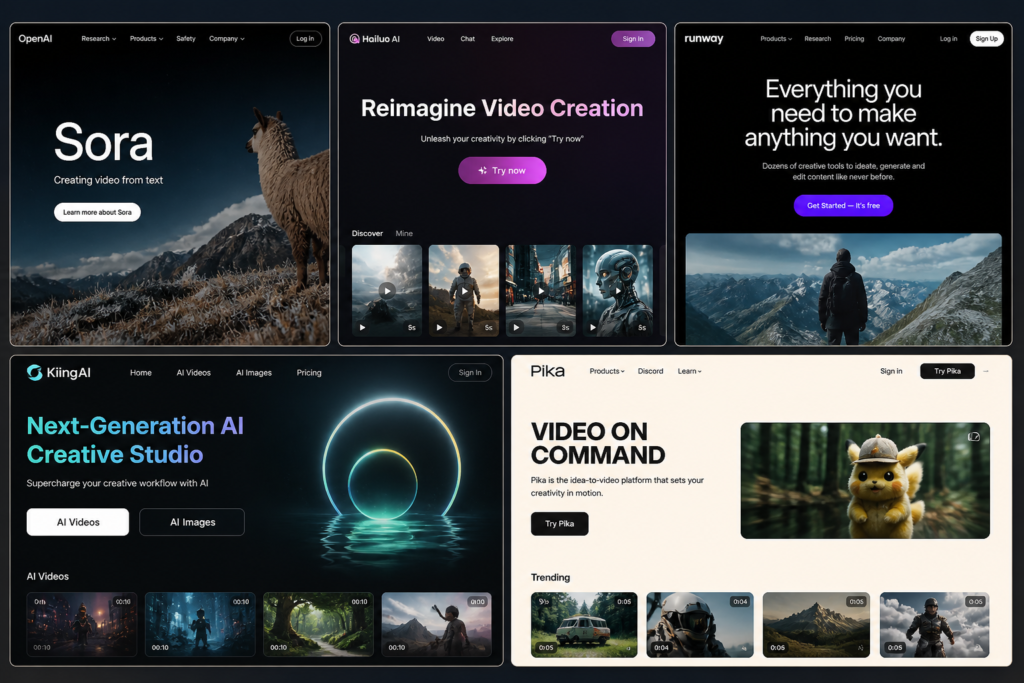Click the arrow icon right of Pika's nav Try Pika button
1024x683 pixels.
pyautogui.click(x=986, y=371)
